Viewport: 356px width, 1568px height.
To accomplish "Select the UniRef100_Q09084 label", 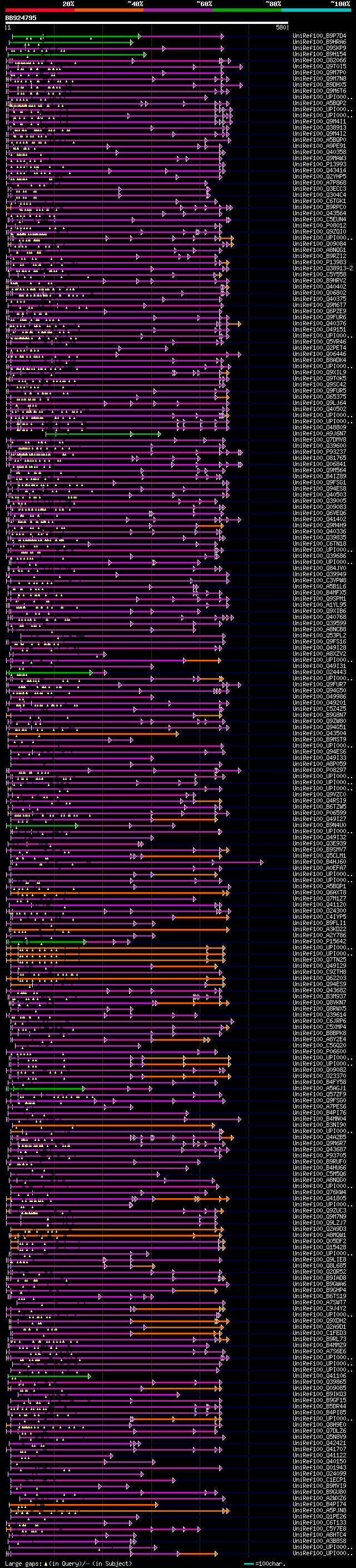I will 319,244.
